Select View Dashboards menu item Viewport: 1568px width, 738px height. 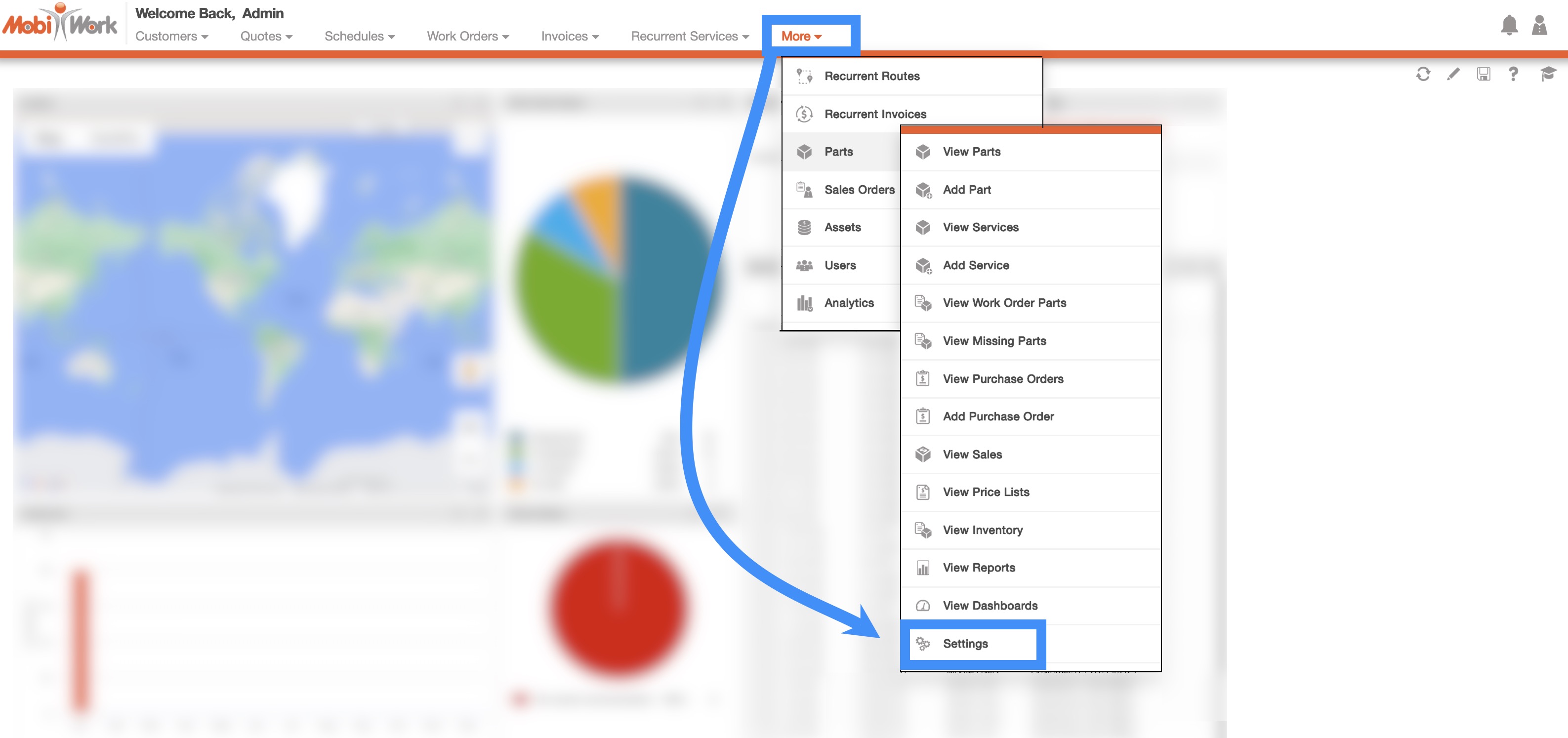pyautogui.click(x=990, y=605)
